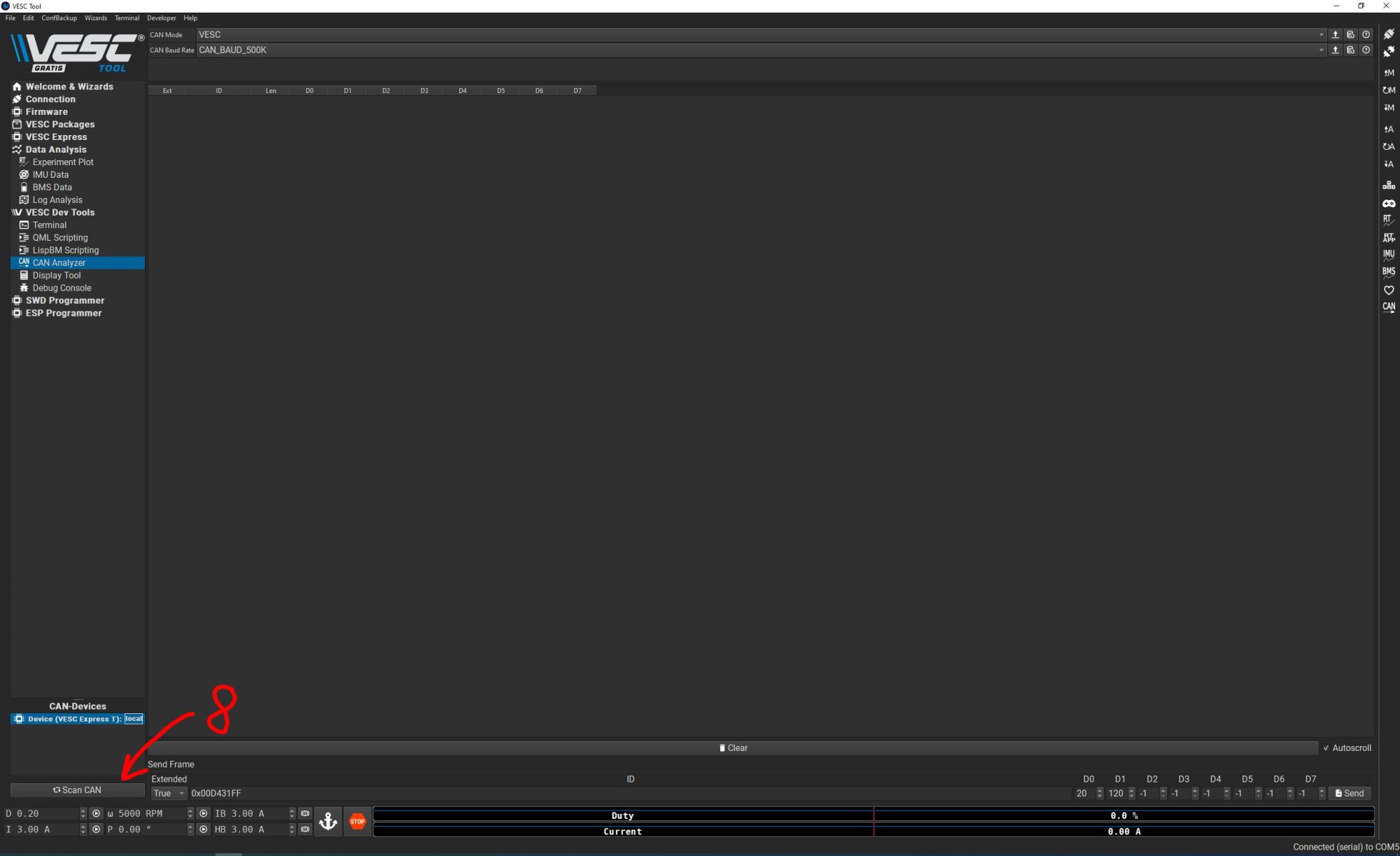Click the BMS realtime data icon
This screenshot has height=856, width=1400.
tap(1389, 272)
